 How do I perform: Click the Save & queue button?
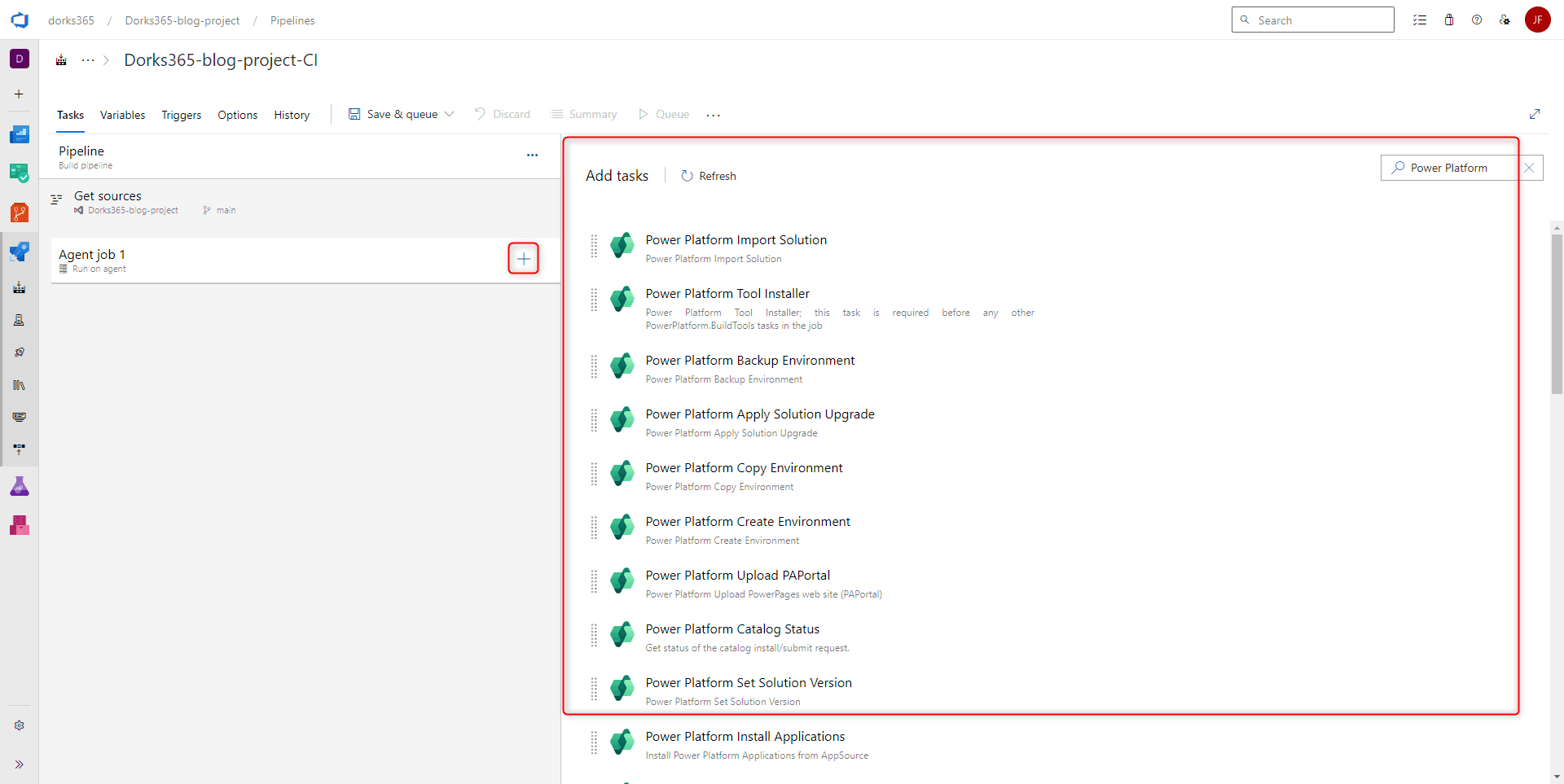[x=393, y=114]
